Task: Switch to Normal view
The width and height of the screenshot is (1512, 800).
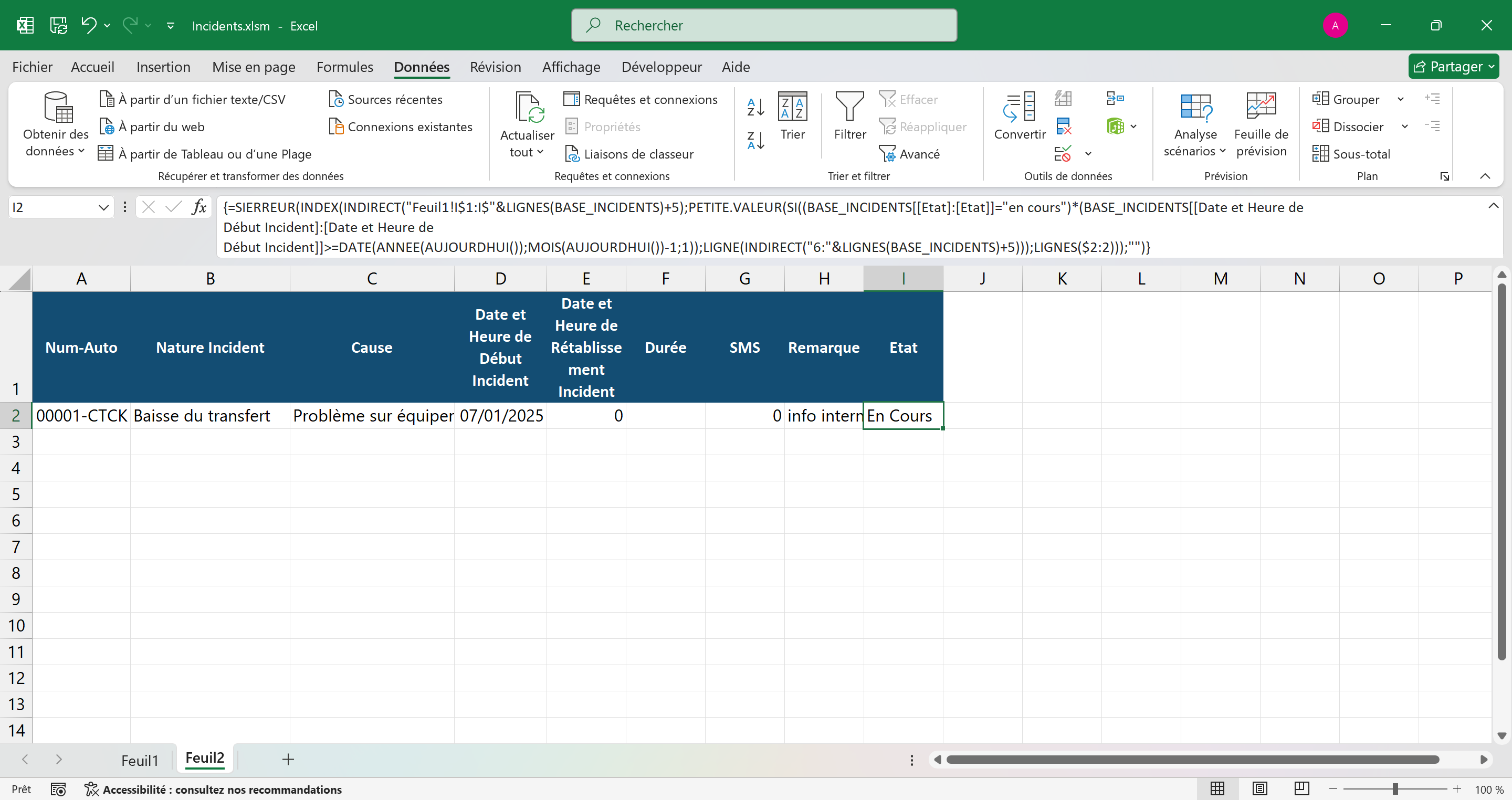Action: point(1217,789)
